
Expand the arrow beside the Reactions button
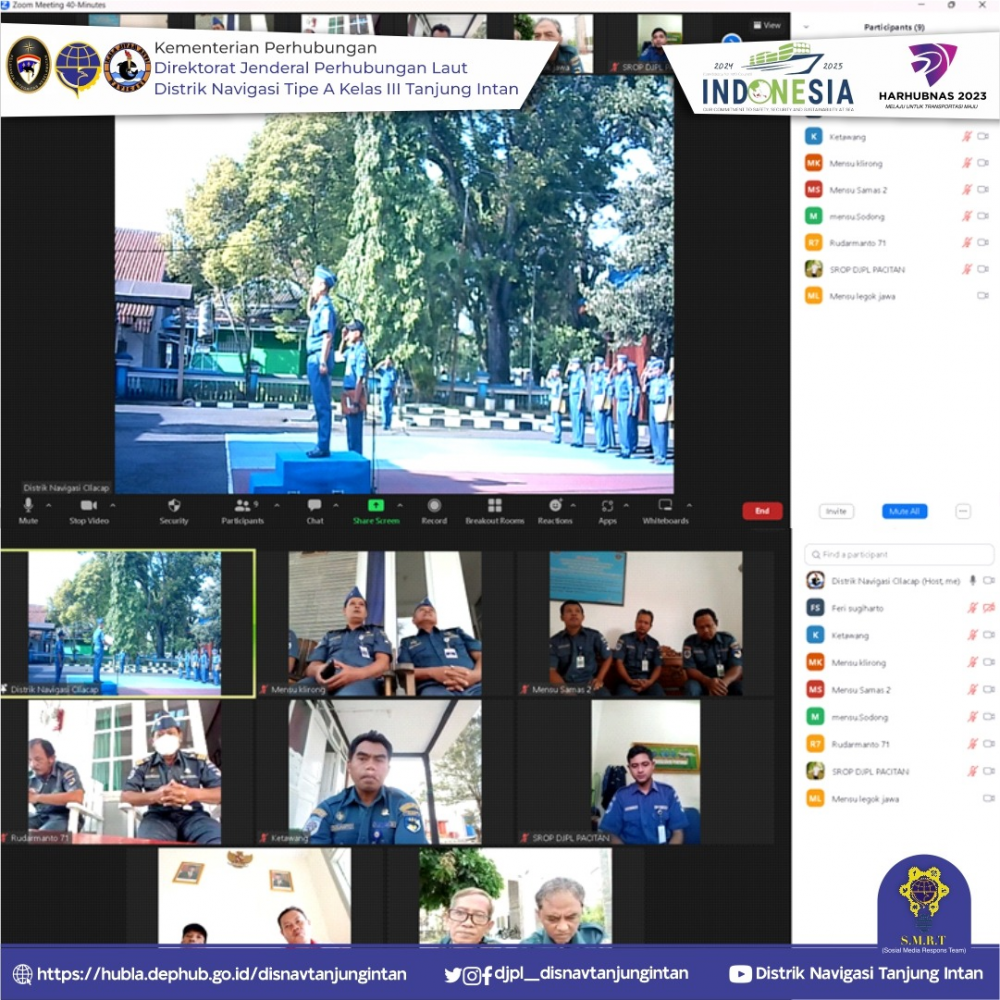click(x=573, y=505)
